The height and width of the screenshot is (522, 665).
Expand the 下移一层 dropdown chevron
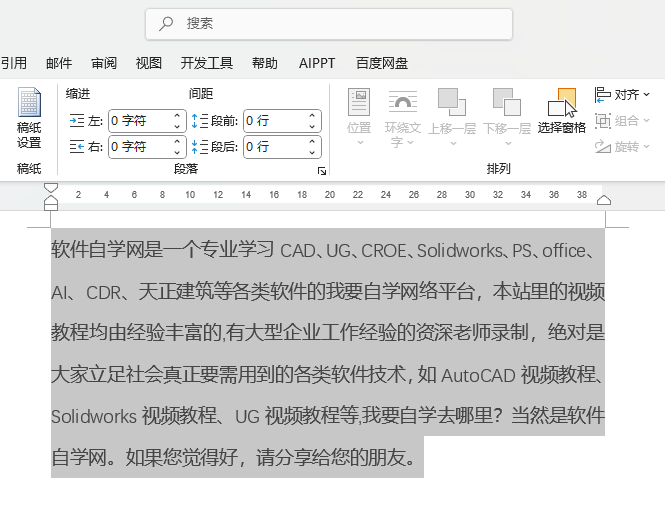point(508,143)
